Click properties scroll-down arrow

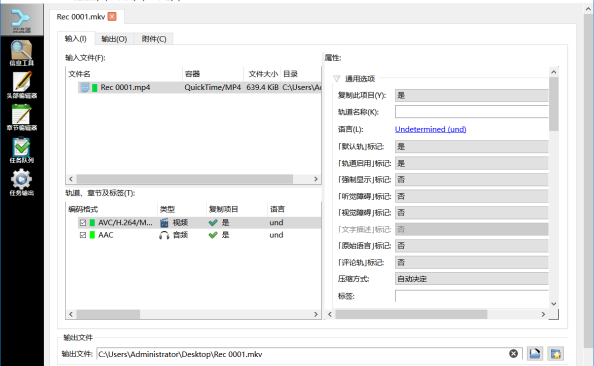[x=553, y=303]
